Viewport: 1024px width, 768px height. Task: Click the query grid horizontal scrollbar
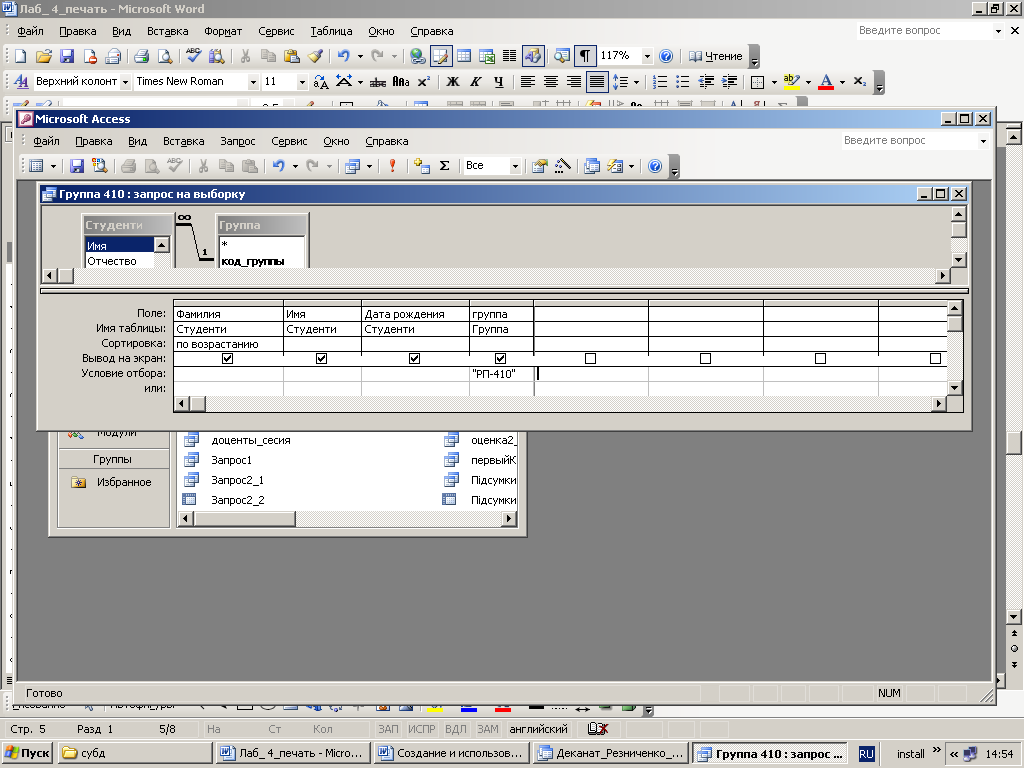(561, 404)
